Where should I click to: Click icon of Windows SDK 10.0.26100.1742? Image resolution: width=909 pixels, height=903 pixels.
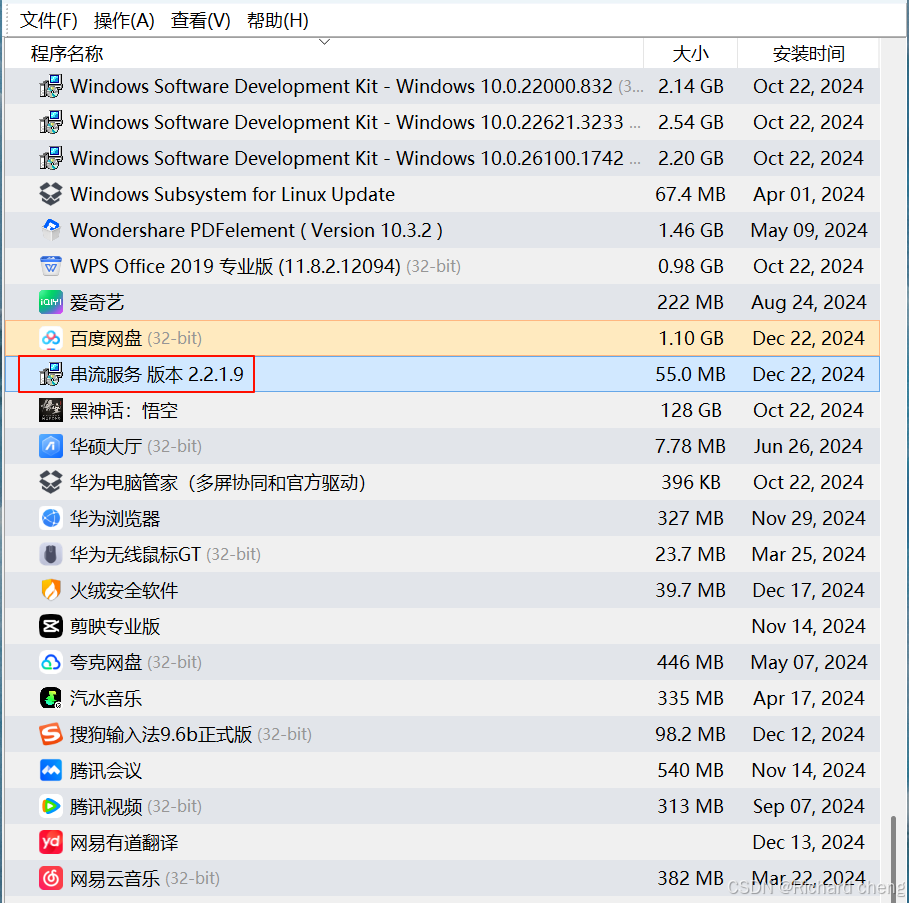(x=51, y=158)
